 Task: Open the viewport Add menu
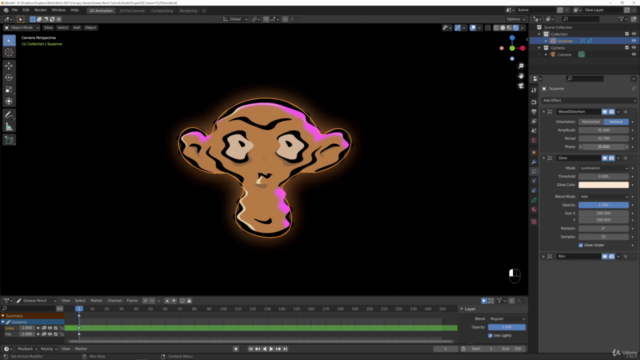[76, 28]
